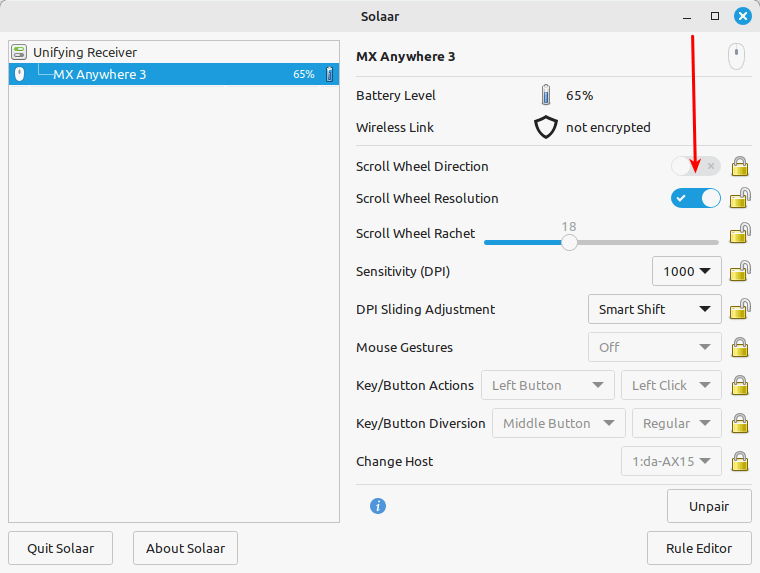This screenshot has width=760, height=573.
Task: Open the Left Button key actions dropdown
Action: (548, 385)
